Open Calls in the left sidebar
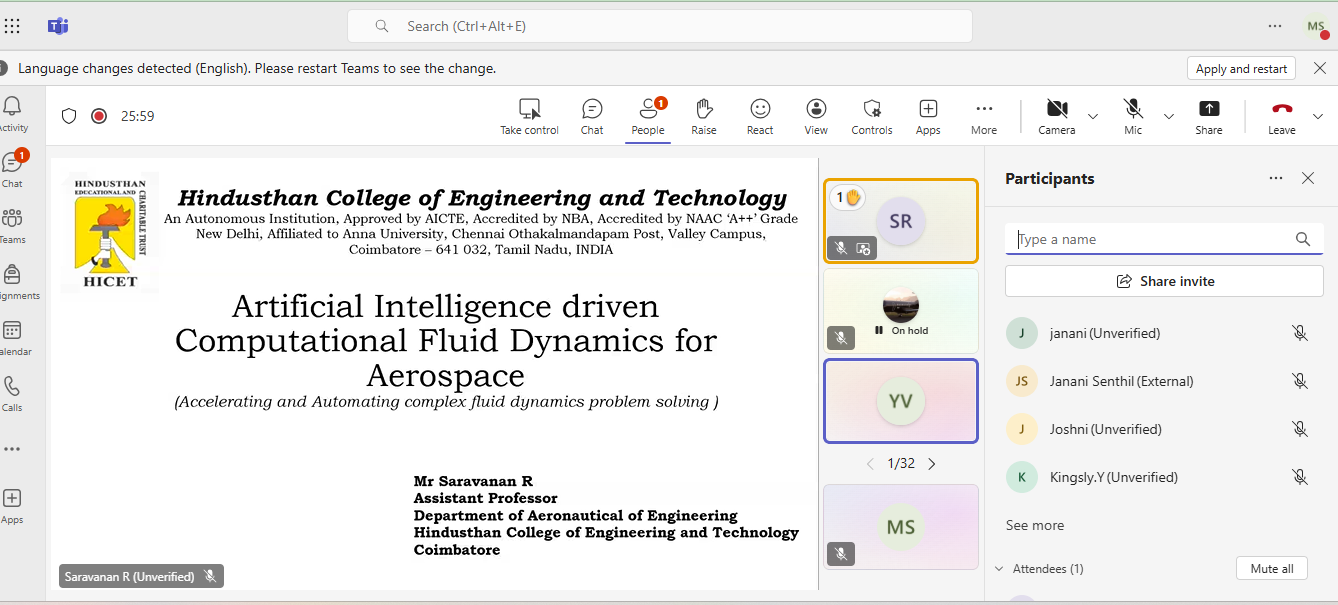This screenshot has width=1338, height=605. (x=12, y=393)
